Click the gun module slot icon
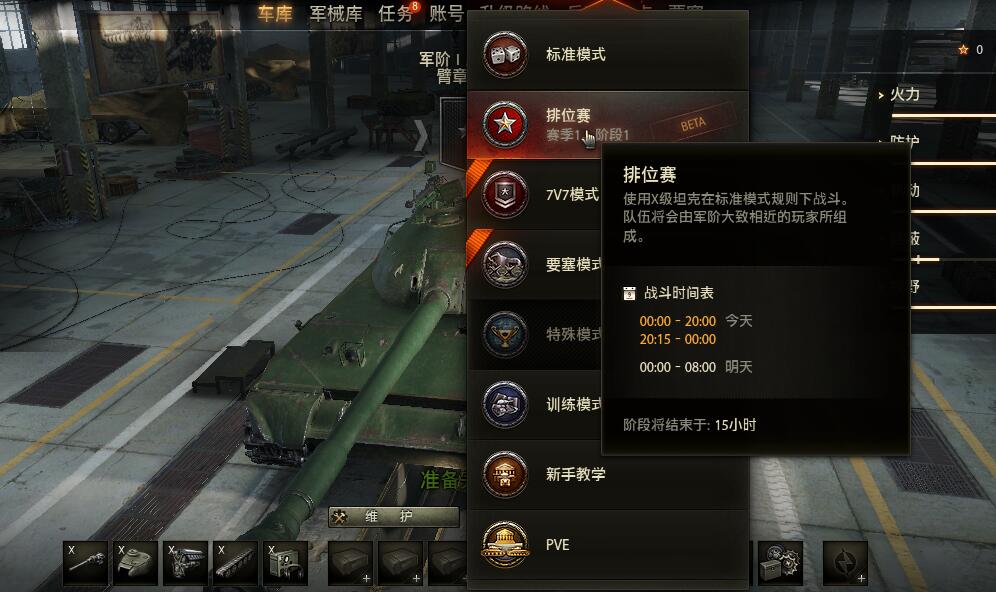The height and width of the screenshot is (592, 996). click(x=86, y=563)
